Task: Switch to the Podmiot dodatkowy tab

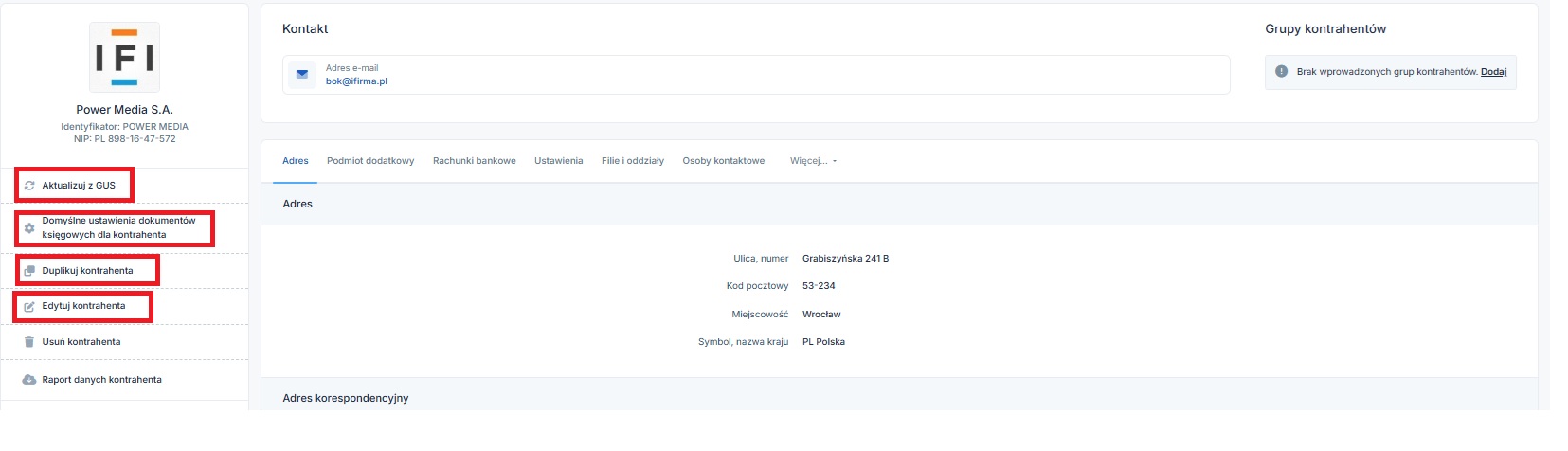Action: click(370, 161)
